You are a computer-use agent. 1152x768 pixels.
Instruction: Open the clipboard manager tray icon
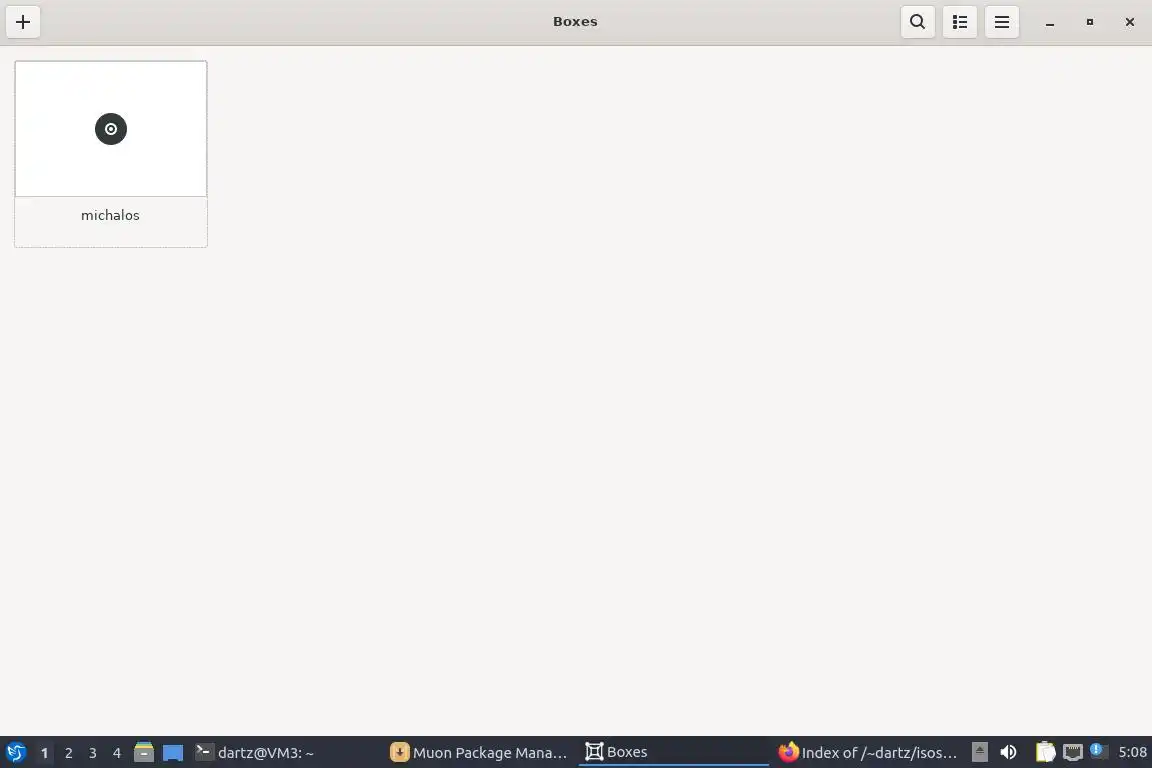tap(1045, 752)
